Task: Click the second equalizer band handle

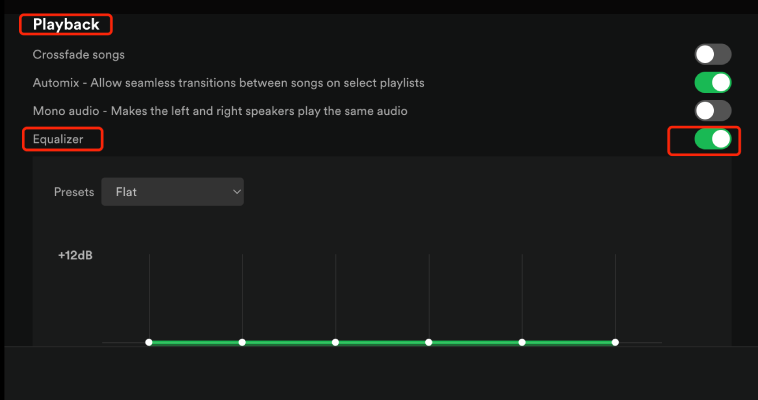Action: 242,342
